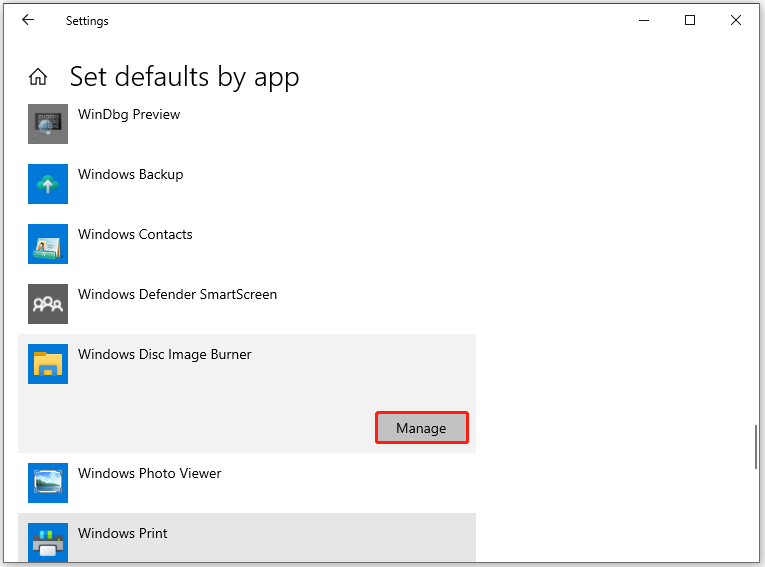Click the Manage button
This screenshot has width=765, height=567.
coord(422,428)
